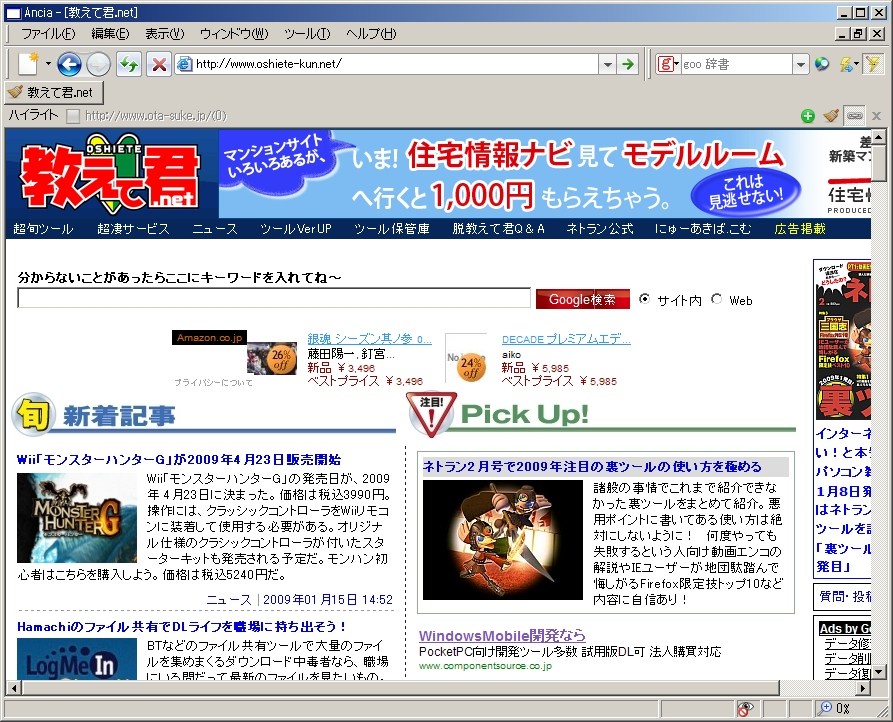Open the ツール保管庫 navigation link
The image size is (893, 722).
click(x=392, y=229)
